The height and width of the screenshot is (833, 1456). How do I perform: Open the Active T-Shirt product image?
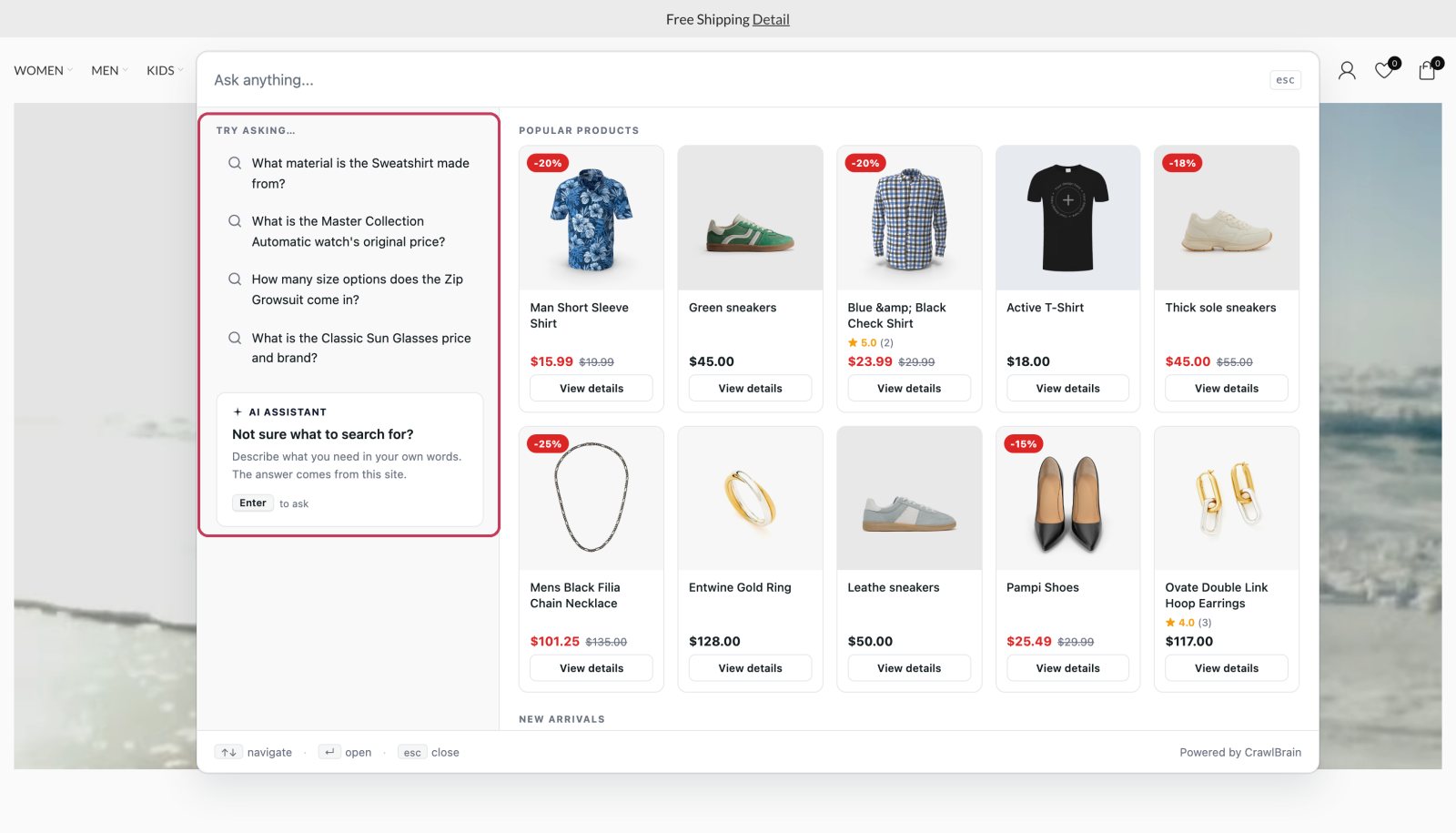[x=1068, y=218]
